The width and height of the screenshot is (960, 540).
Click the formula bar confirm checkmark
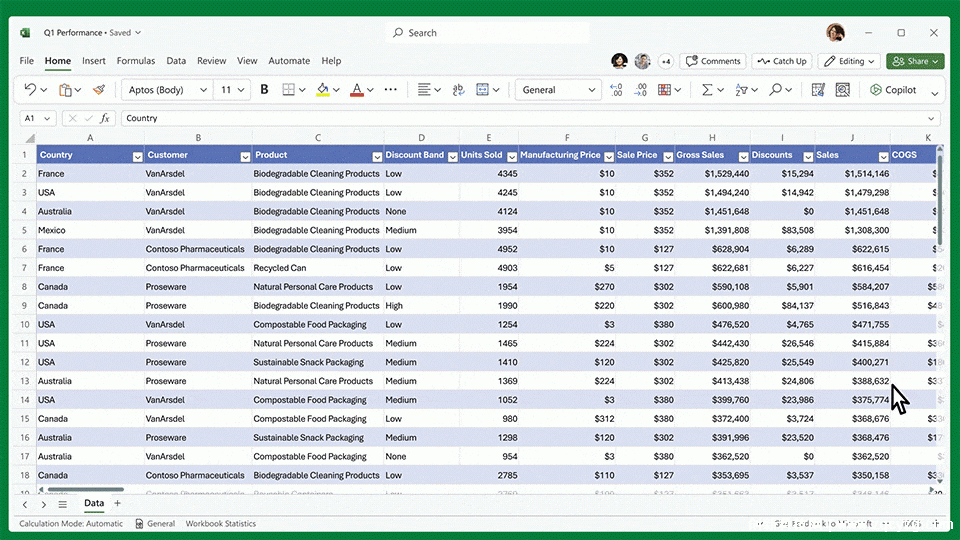tap(89, 118)
